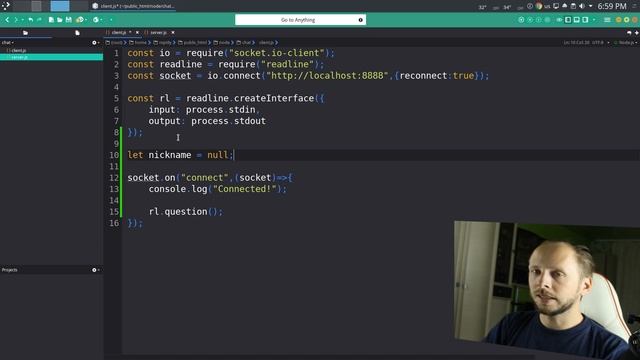Click the line and column position indicator

(576, 42)
